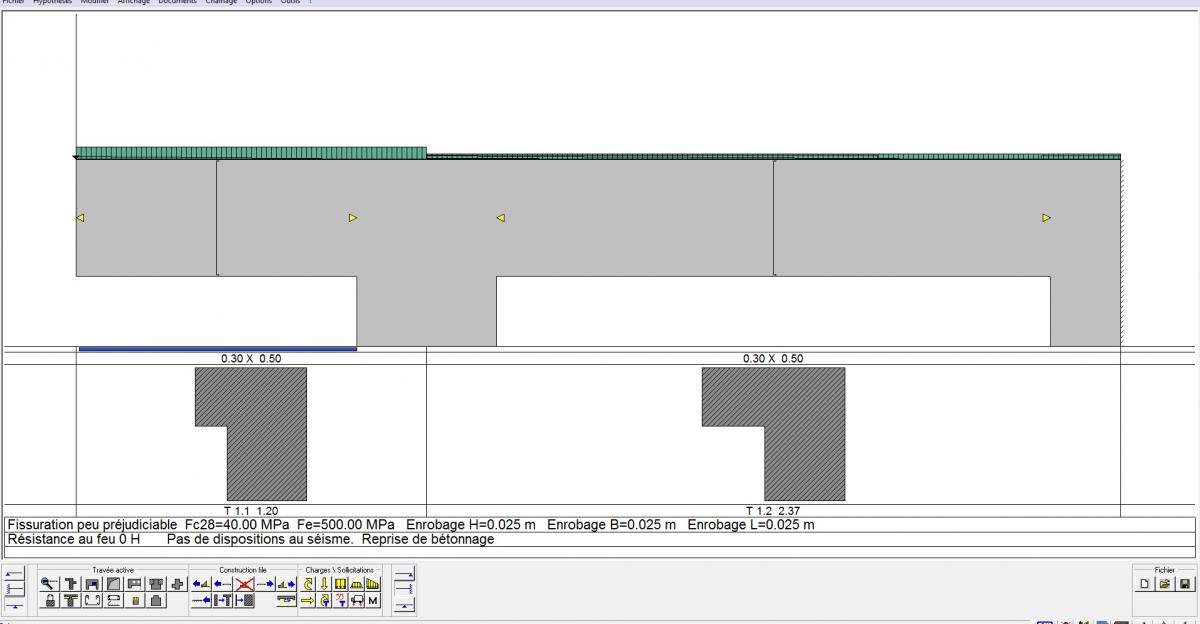Image resolution: width=1200 pixels, height=624 pixels.
Task: Click 'Résistance au feu 0 H' text
Action: click(x=73, y=539)
